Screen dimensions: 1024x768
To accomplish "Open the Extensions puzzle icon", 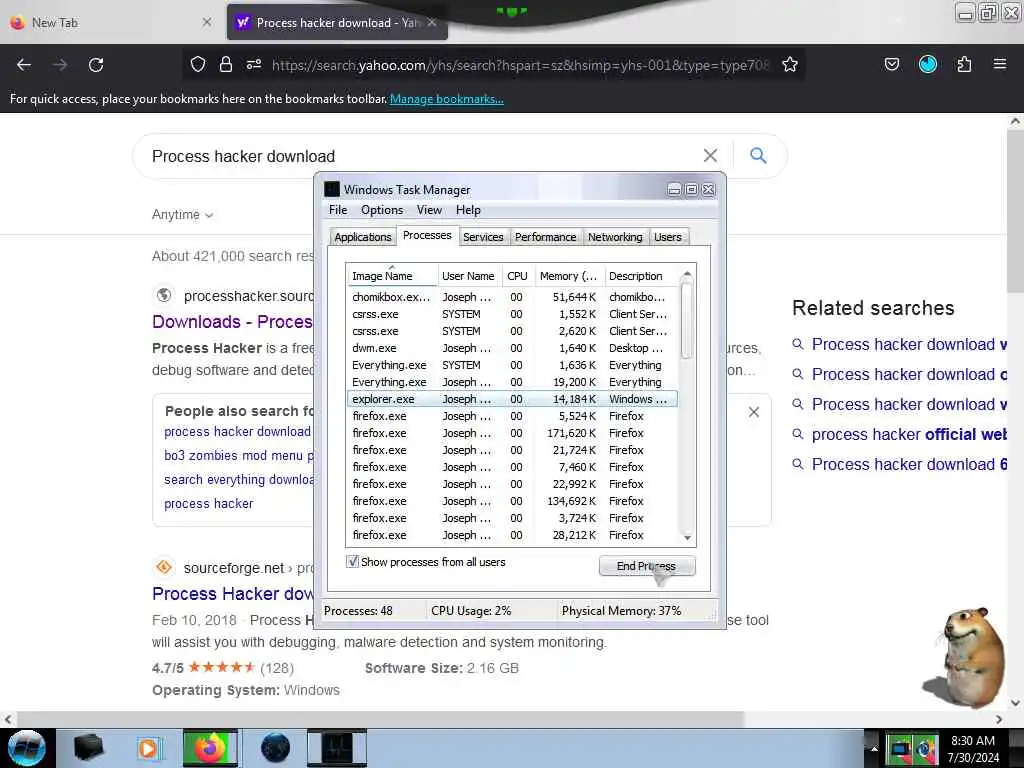I will point(964,64).
